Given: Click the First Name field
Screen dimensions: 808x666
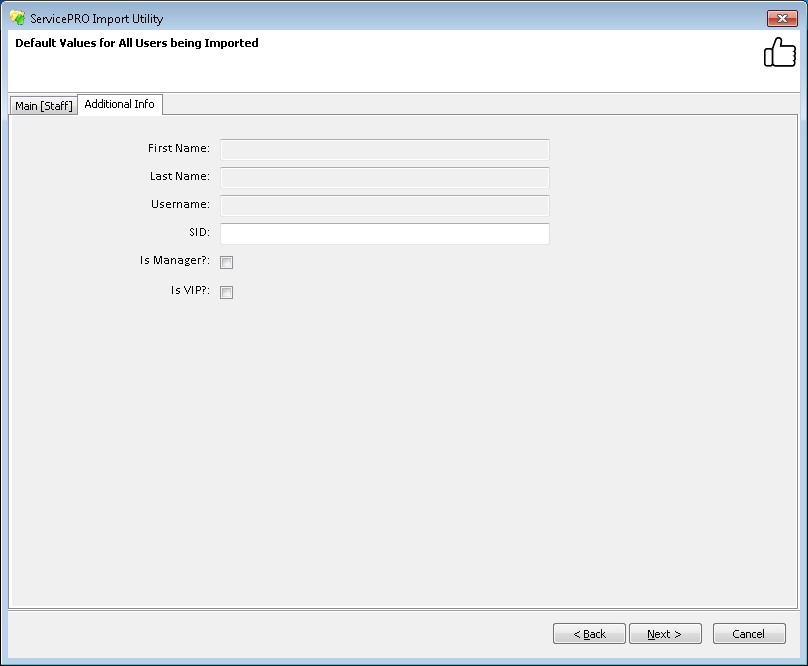Looking at the screenshot, I should [x=384, y=149].
